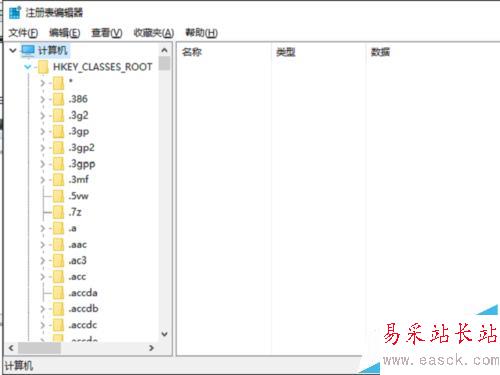500x375 pixels.
Task: Open the 收藏夹(A) menu
Action: coord(154,33)
